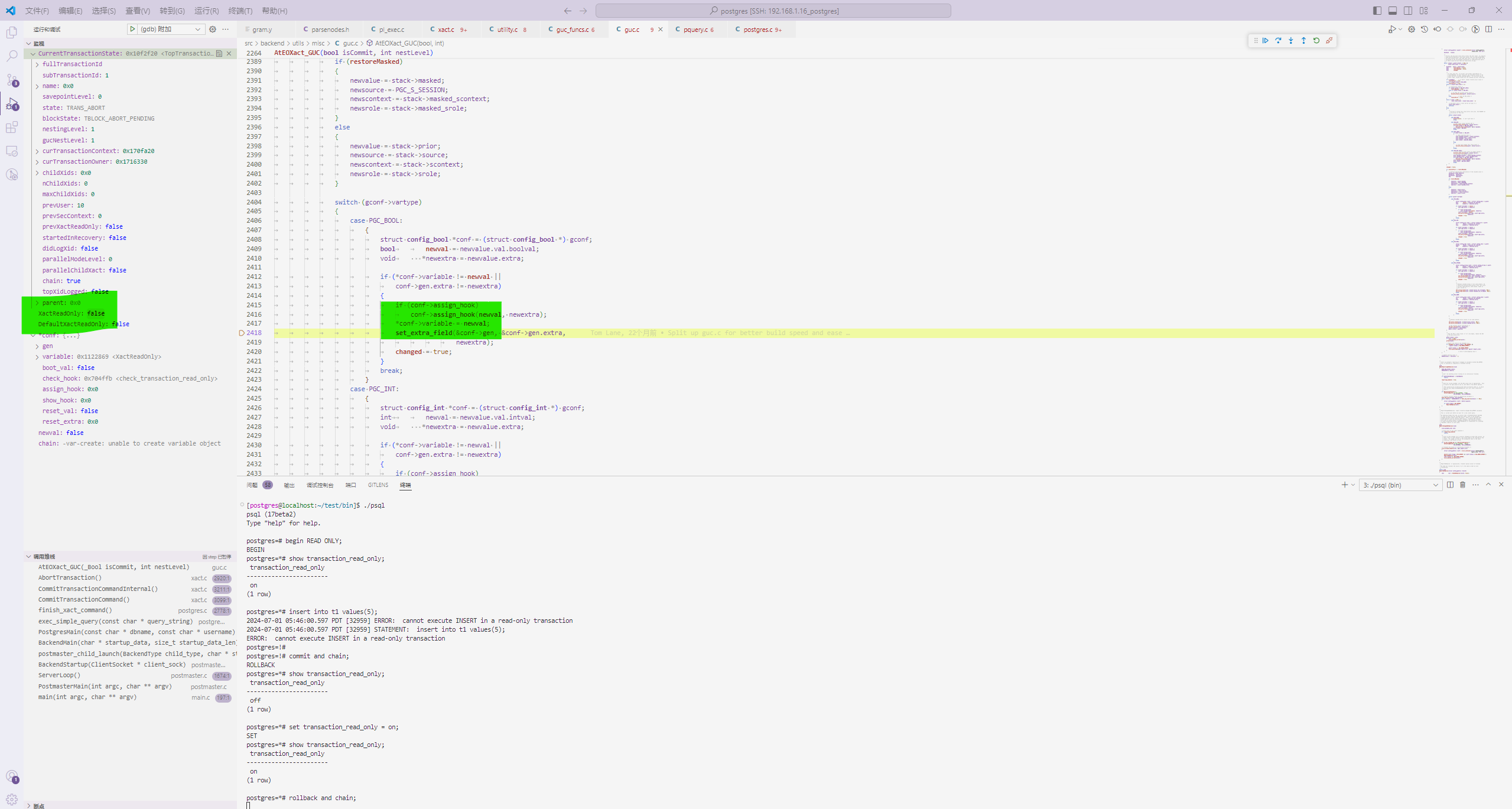The image size is (1512, 809).
Task: Open the terminal selector 3: ./psql (bin)
Action: point(1400,485)
